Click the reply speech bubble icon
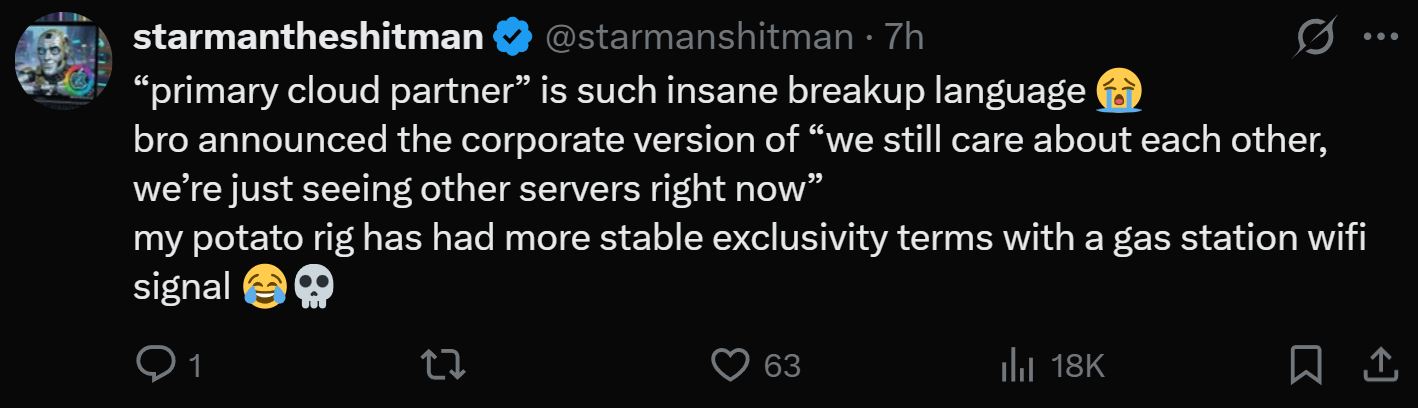The width and height of the screenshot is (1418, 408). pos(154,366)
